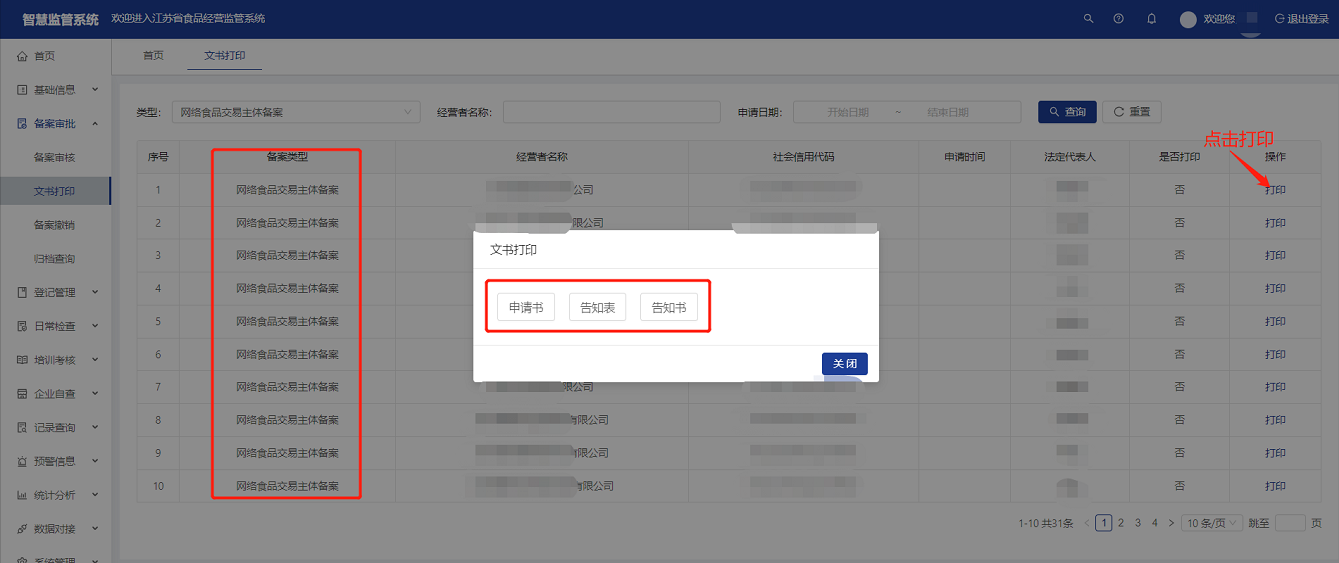Viewport: 1339px width, 563px height.
Task: Click the 经营者名称 input field
Action: coord(611,112)
